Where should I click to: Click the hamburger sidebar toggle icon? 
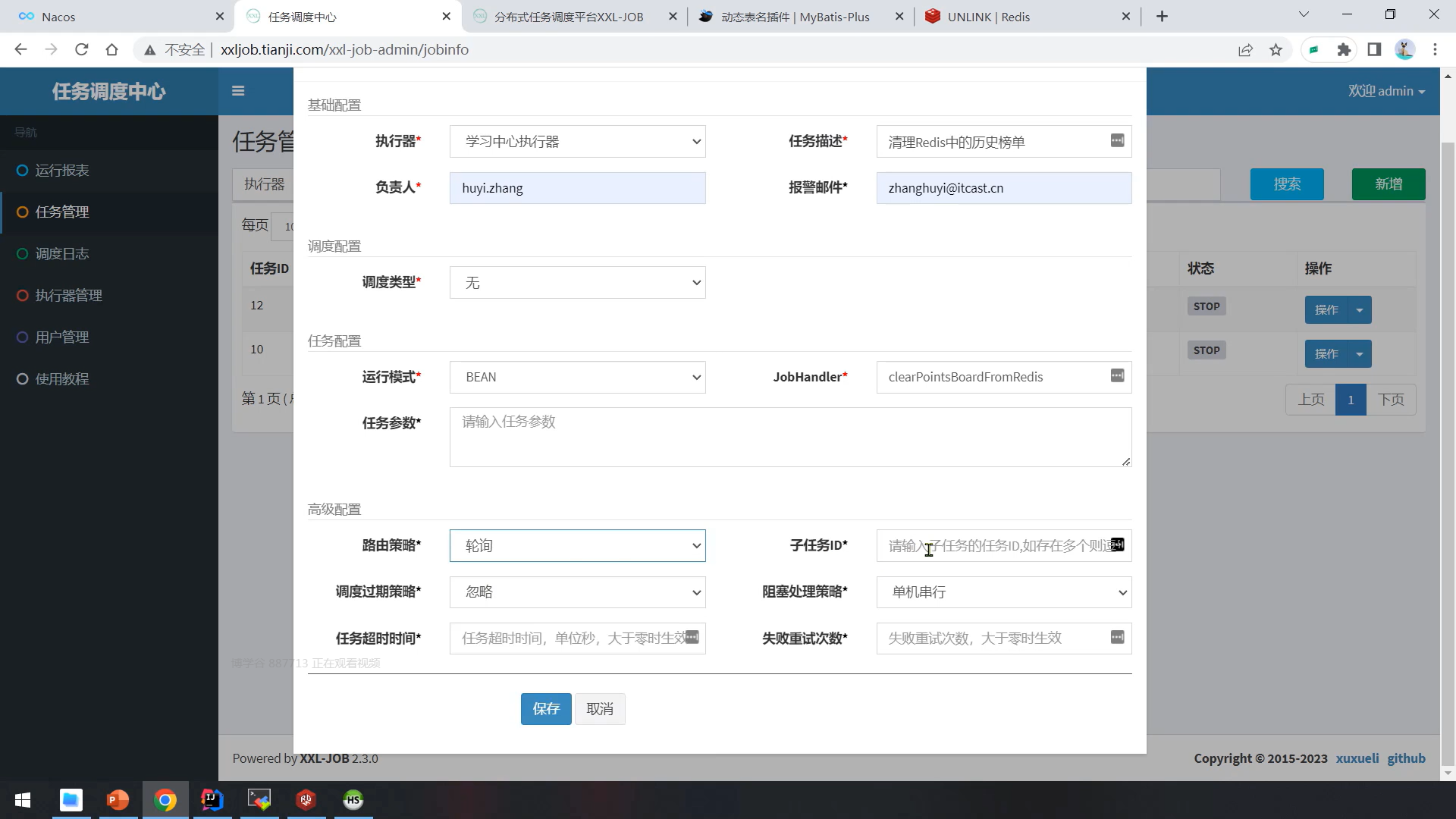click(238, 91)
